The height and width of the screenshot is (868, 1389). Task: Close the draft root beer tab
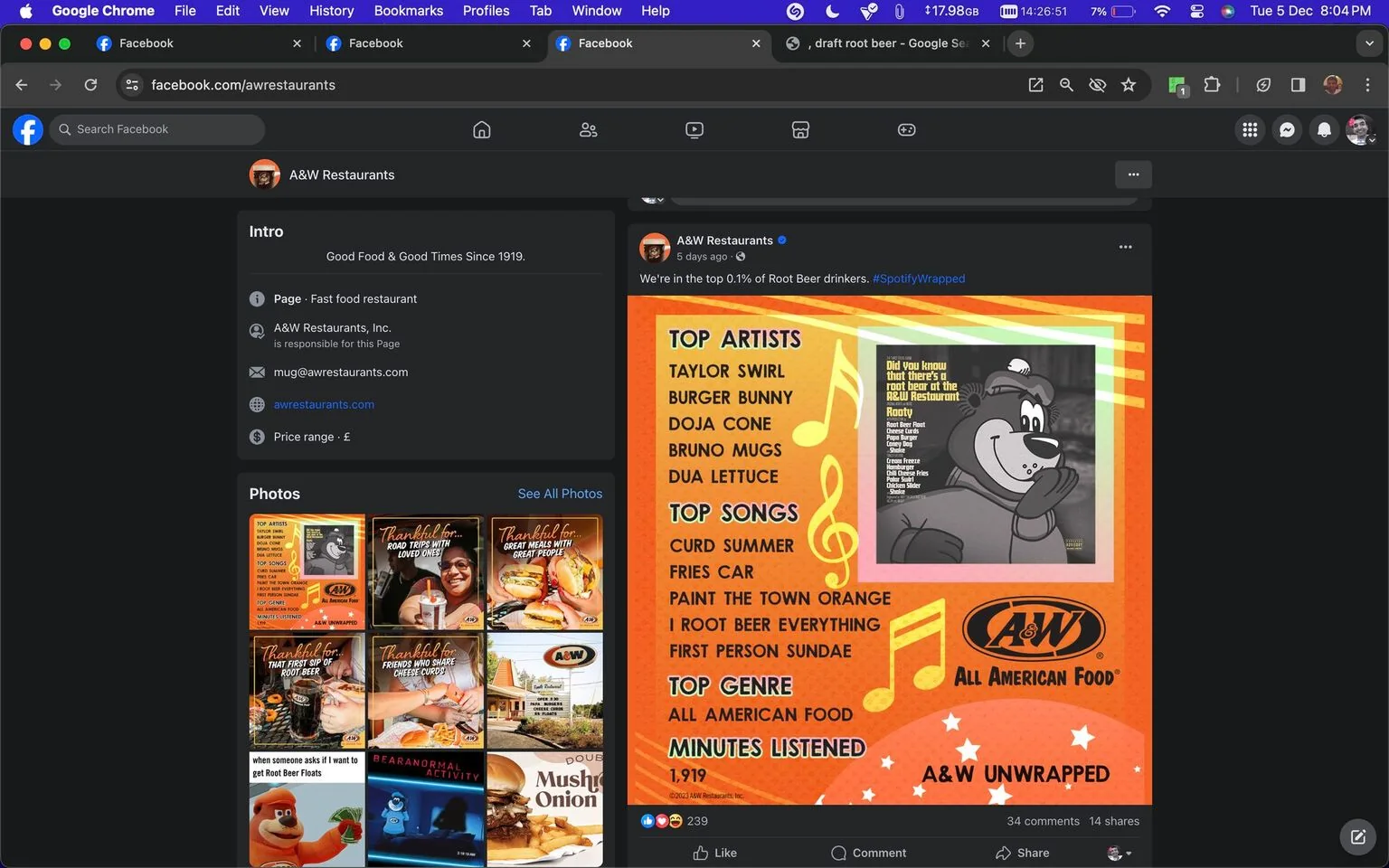click(x=985, y=43)
